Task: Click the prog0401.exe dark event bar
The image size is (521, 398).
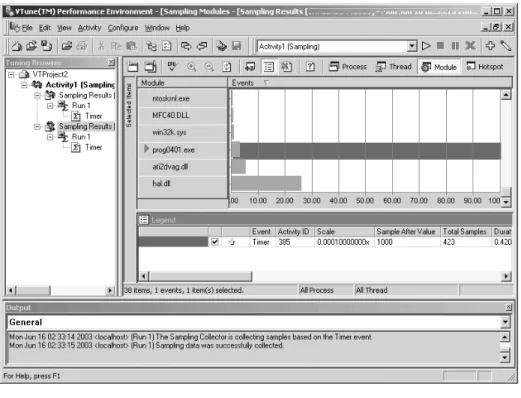Action: (x=370, y=151)
